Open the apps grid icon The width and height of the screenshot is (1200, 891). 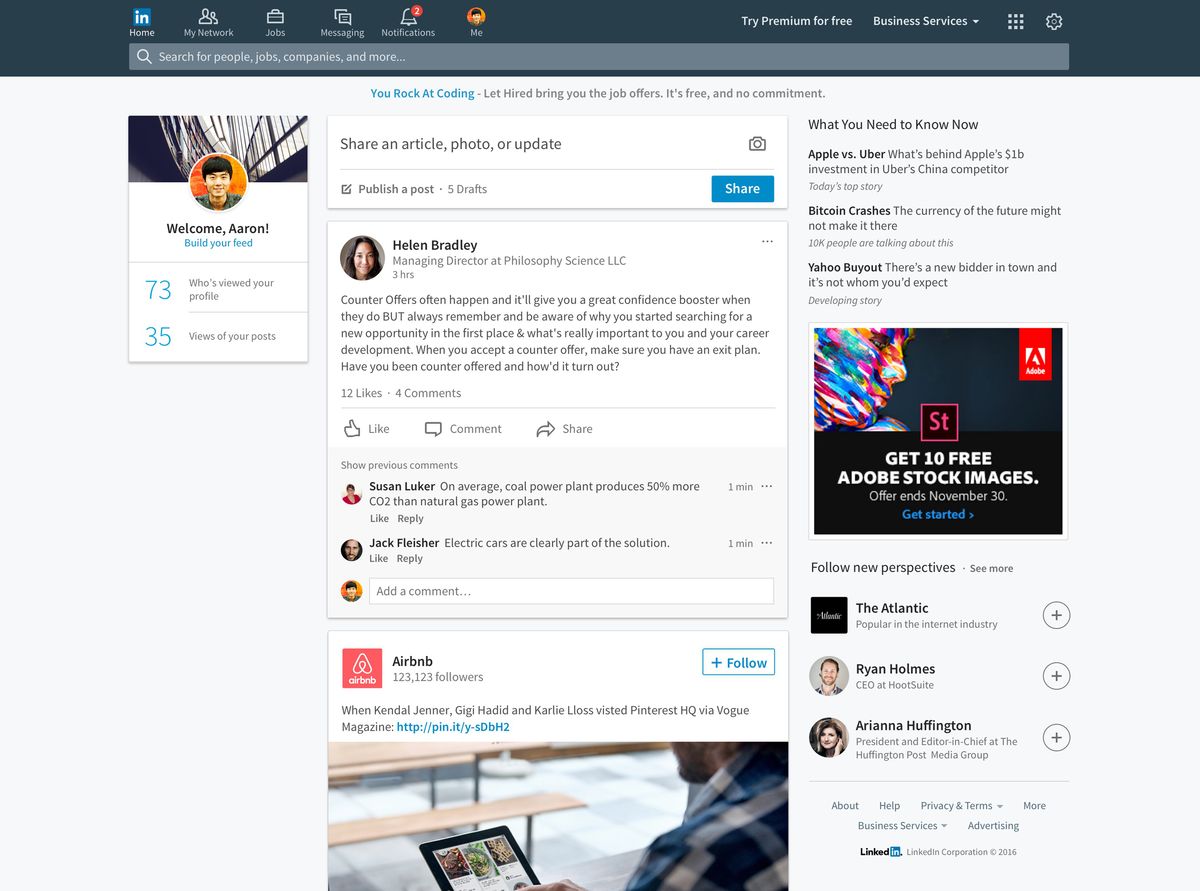[1016, 21]
